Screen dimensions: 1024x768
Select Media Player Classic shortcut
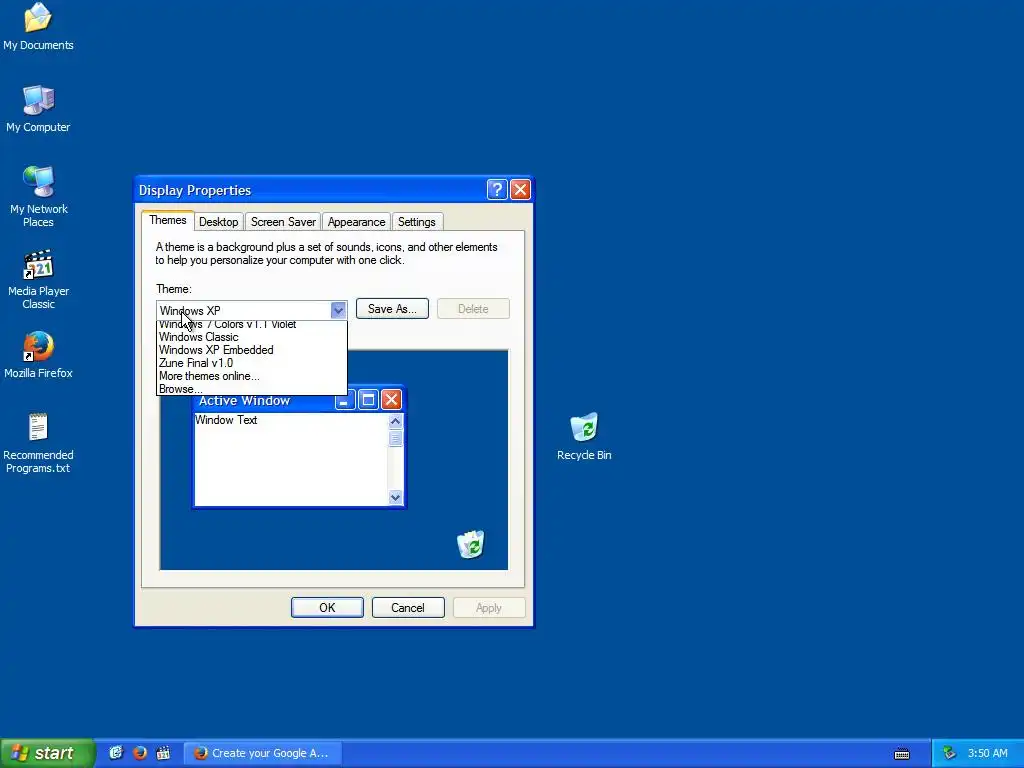coord(38,279)
